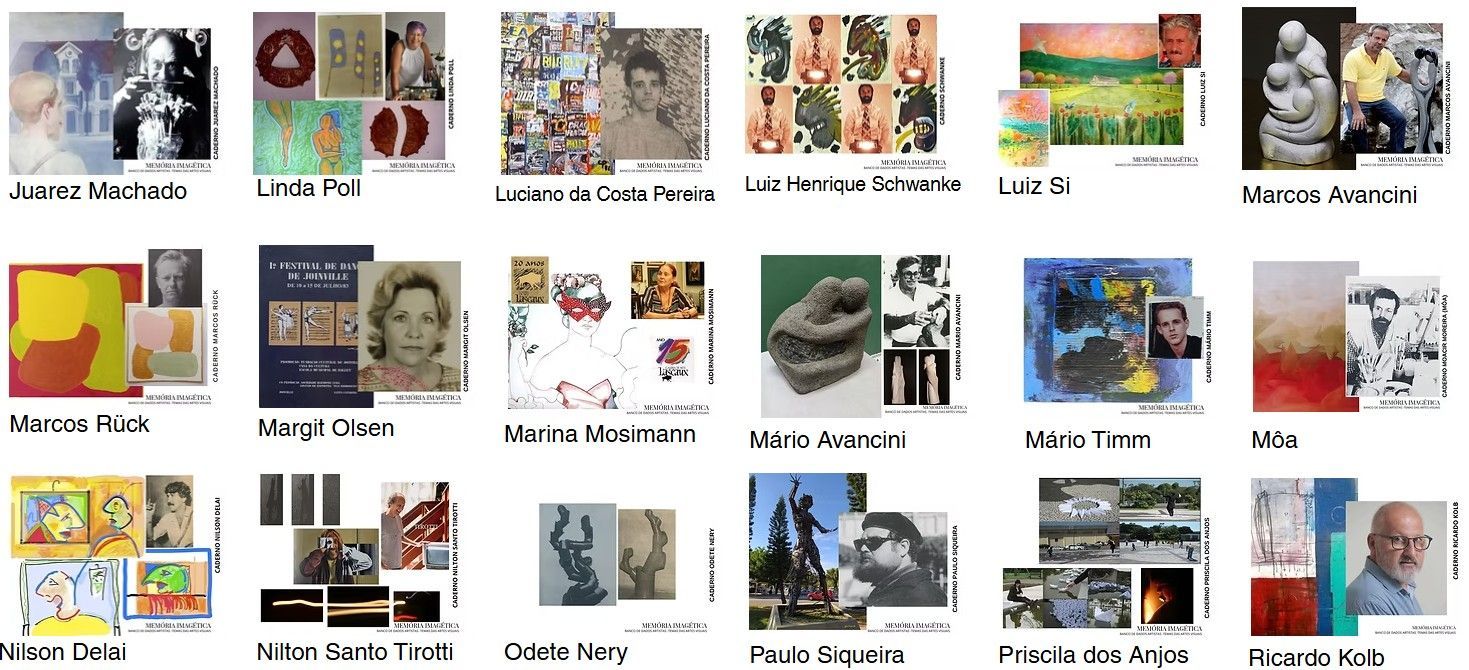The image size is (1469, 670).
Task: Open the Luiz Henrique Schwanke name link
Action: point(853,184)
